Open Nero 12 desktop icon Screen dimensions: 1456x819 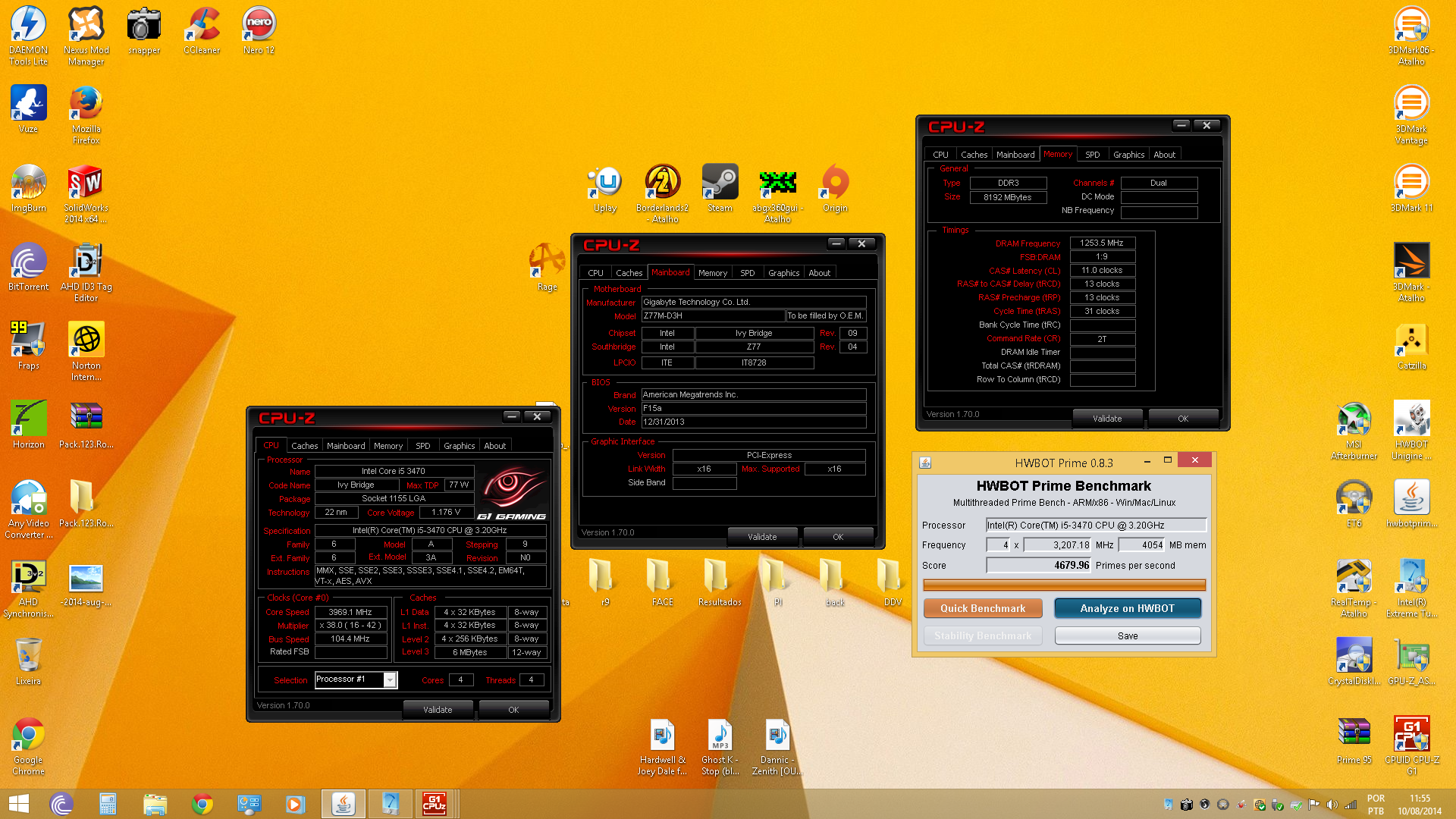click(259, 30)
